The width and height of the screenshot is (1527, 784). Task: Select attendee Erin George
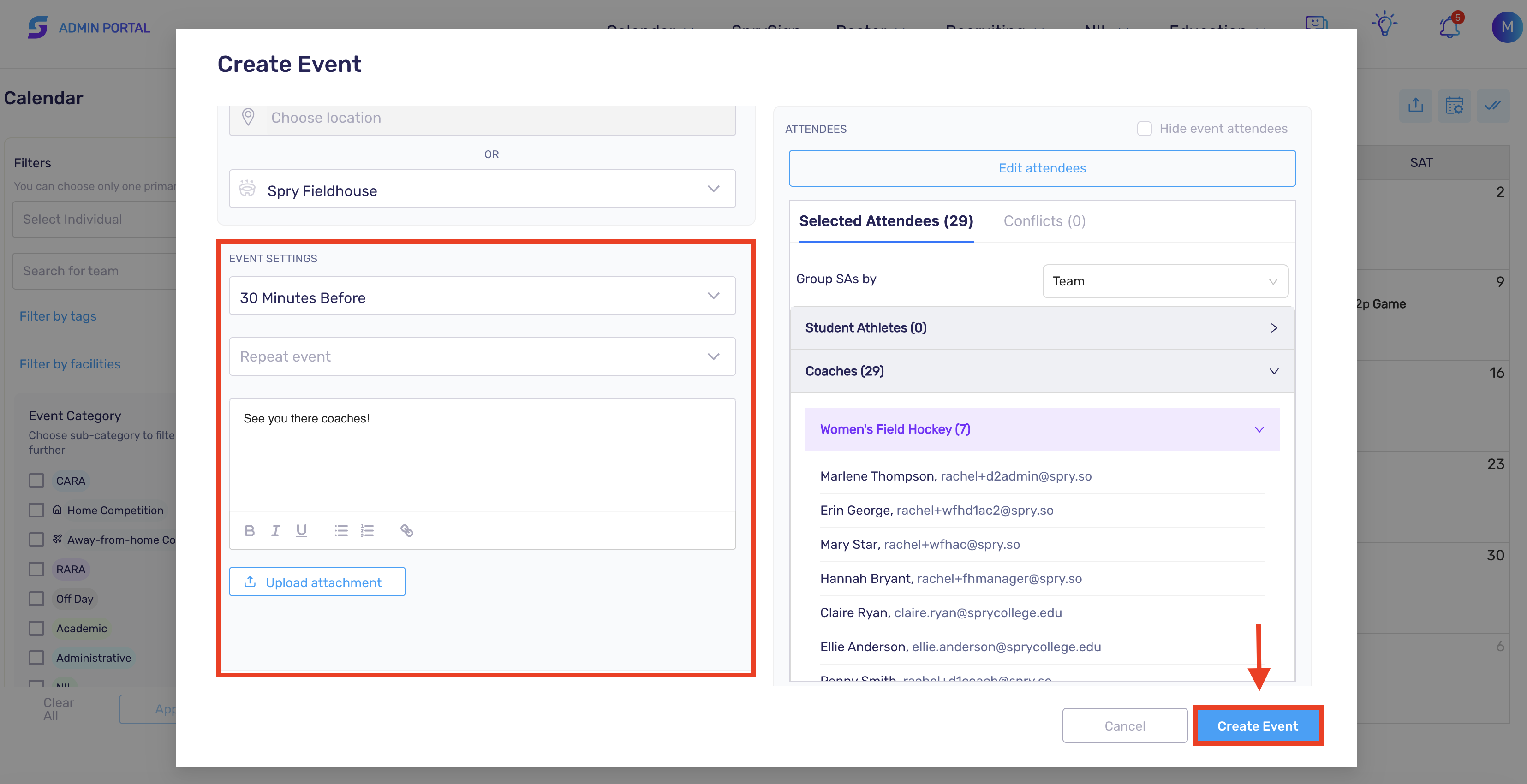pos(1043,511)
